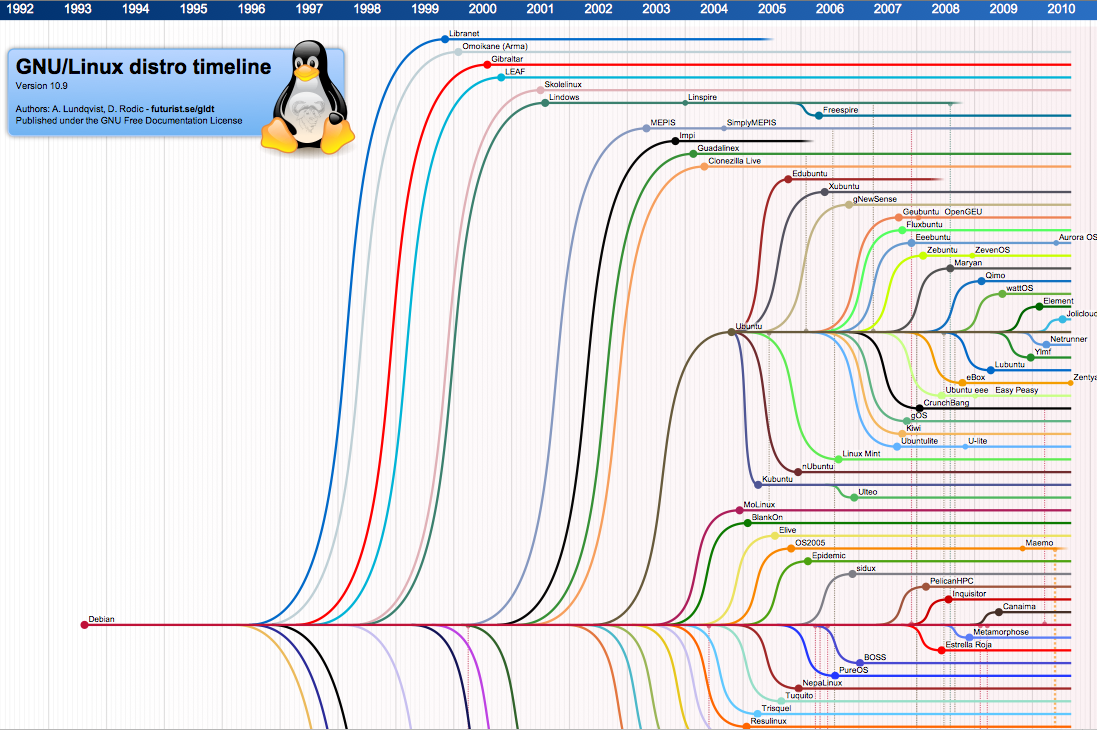The image size is (1097, 730).
Task: Select the Qimo node
Action: [x=981, y=281]
